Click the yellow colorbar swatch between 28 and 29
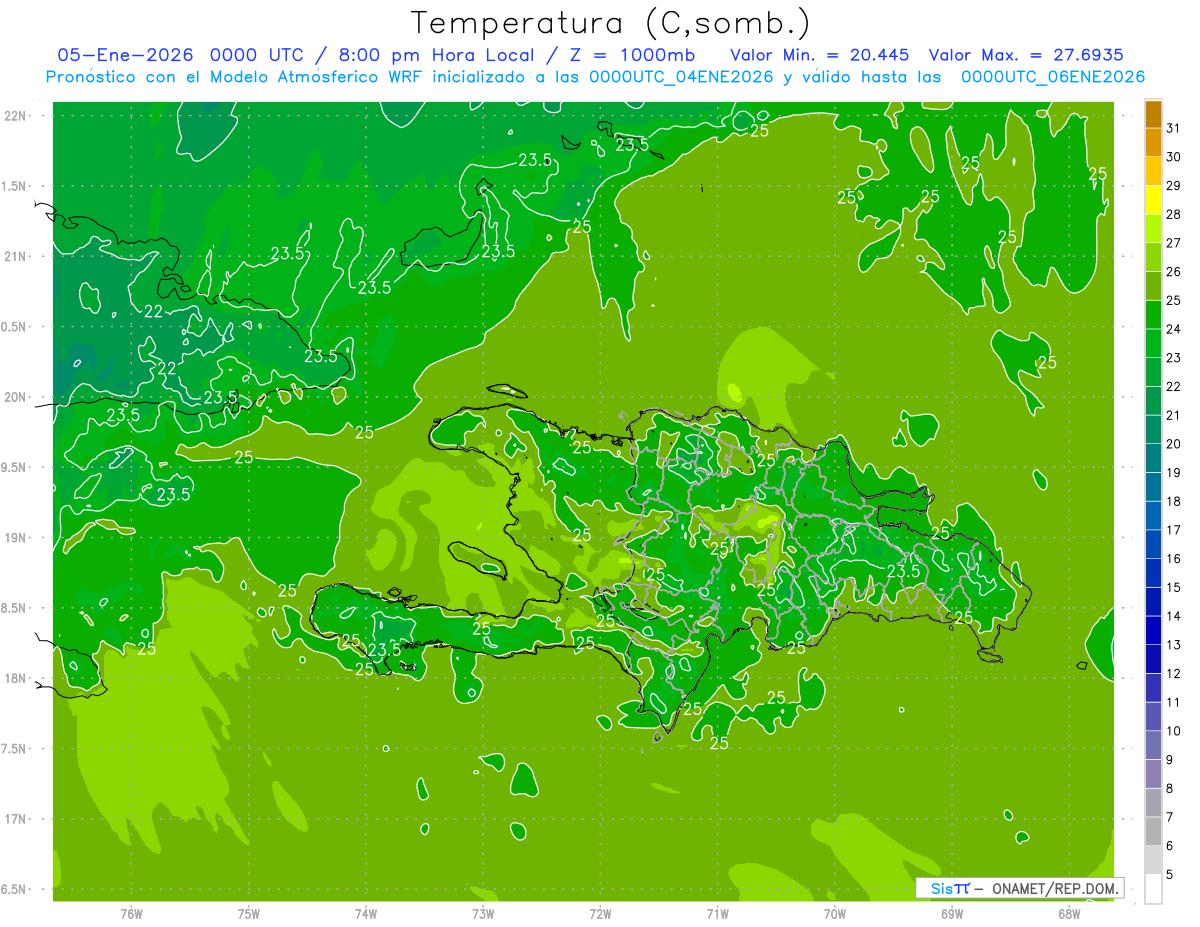1200x927 pixels. pyautogui.click(x=1153, y=200)
